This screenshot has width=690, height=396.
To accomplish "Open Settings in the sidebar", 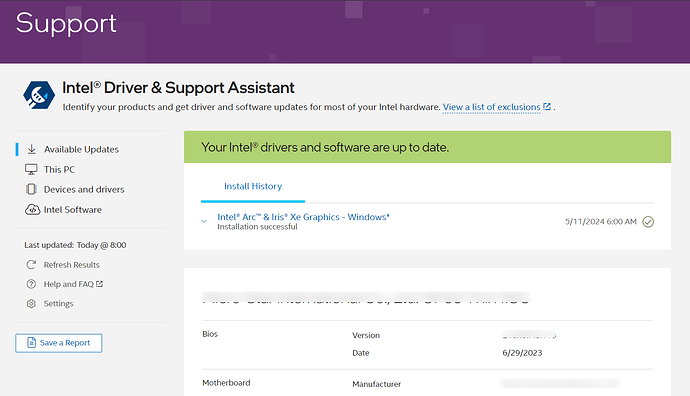I will coord(58,304).
